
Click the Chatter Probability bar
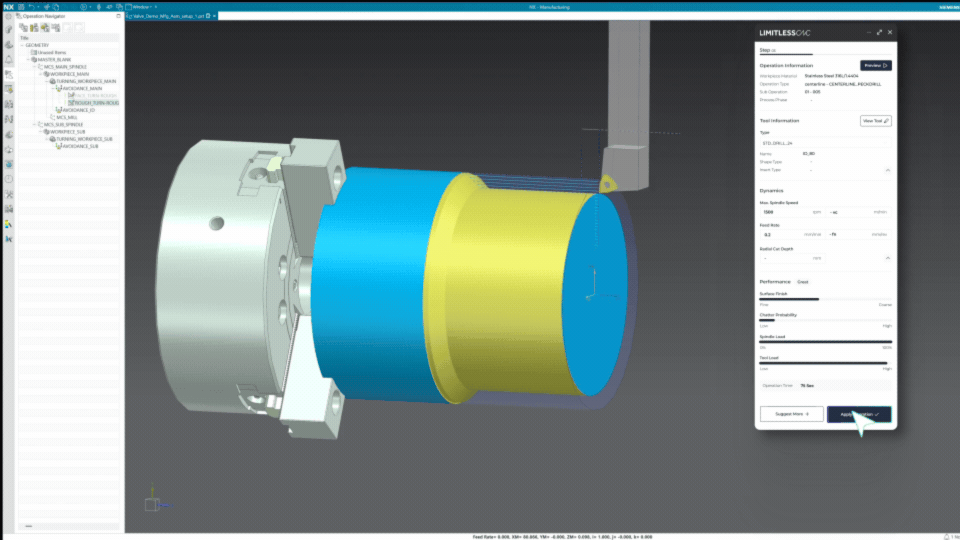[x=825, y=320]
